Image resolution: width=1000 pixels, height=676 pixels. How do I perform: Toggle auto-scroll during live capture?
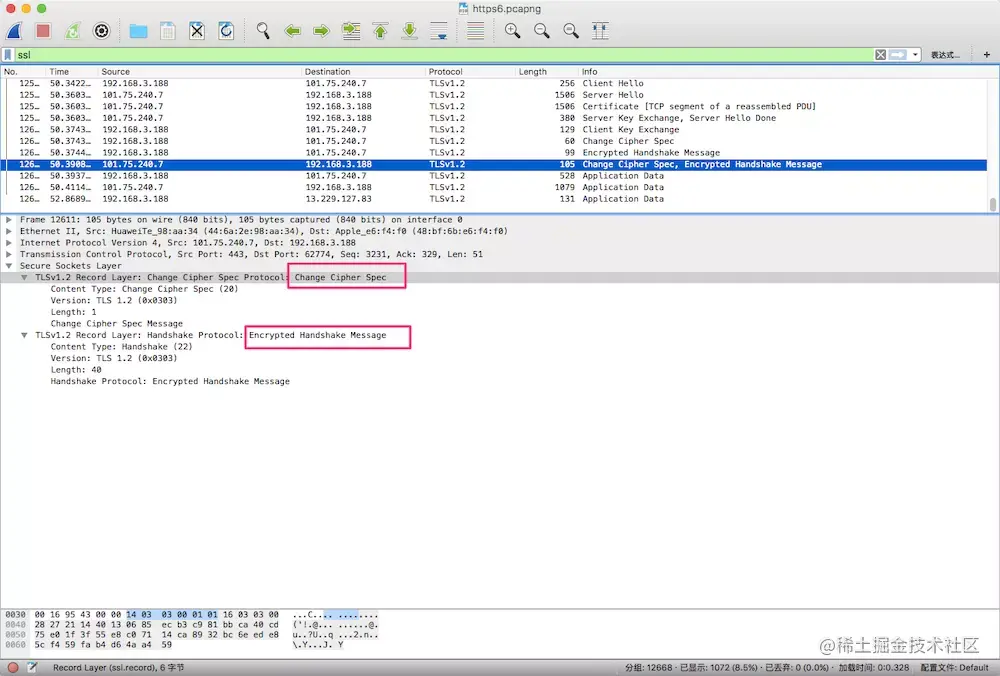coord(439,31)
